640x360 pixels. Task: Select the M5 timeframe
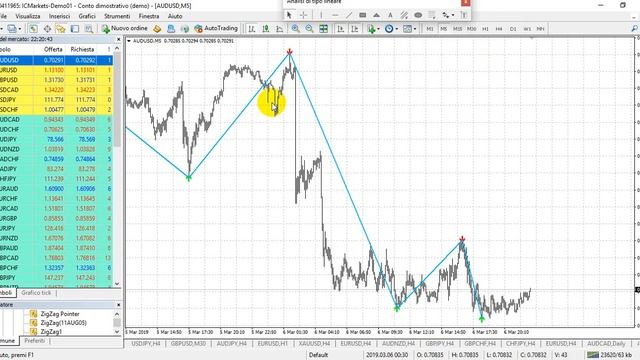[443, 29]
